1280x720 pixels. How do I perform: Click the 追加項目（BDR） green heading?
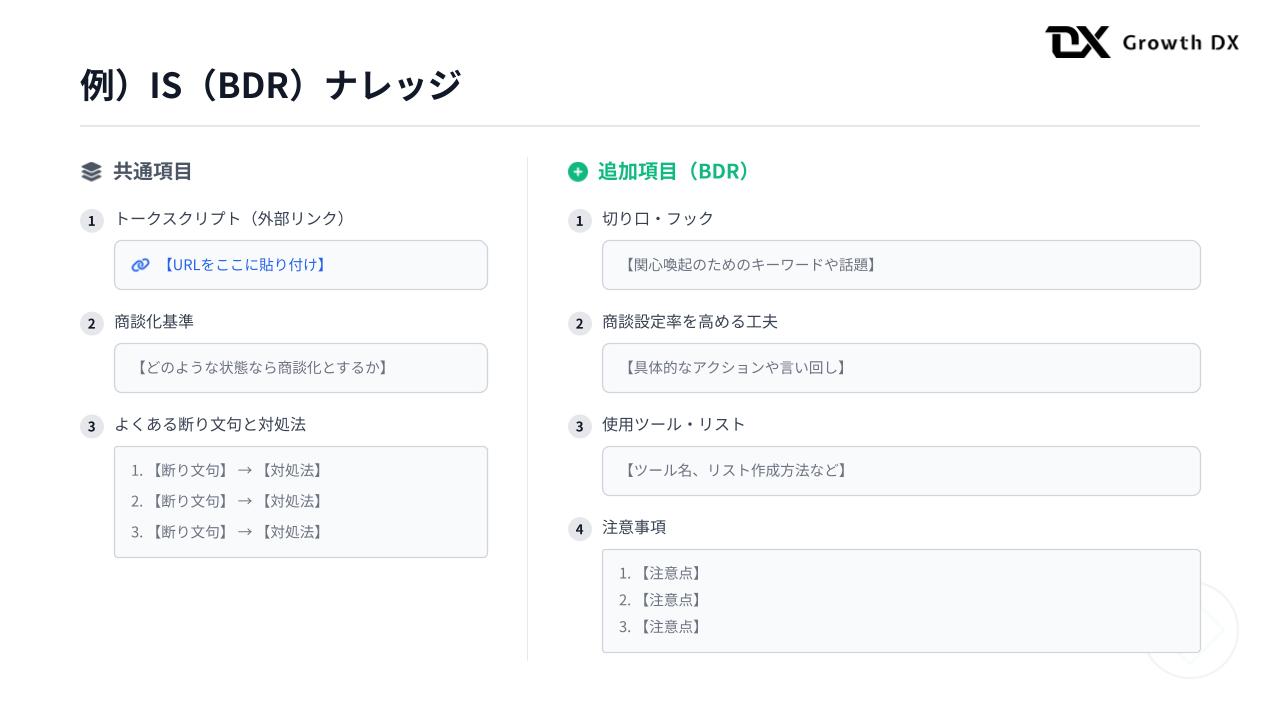[675, 172]
